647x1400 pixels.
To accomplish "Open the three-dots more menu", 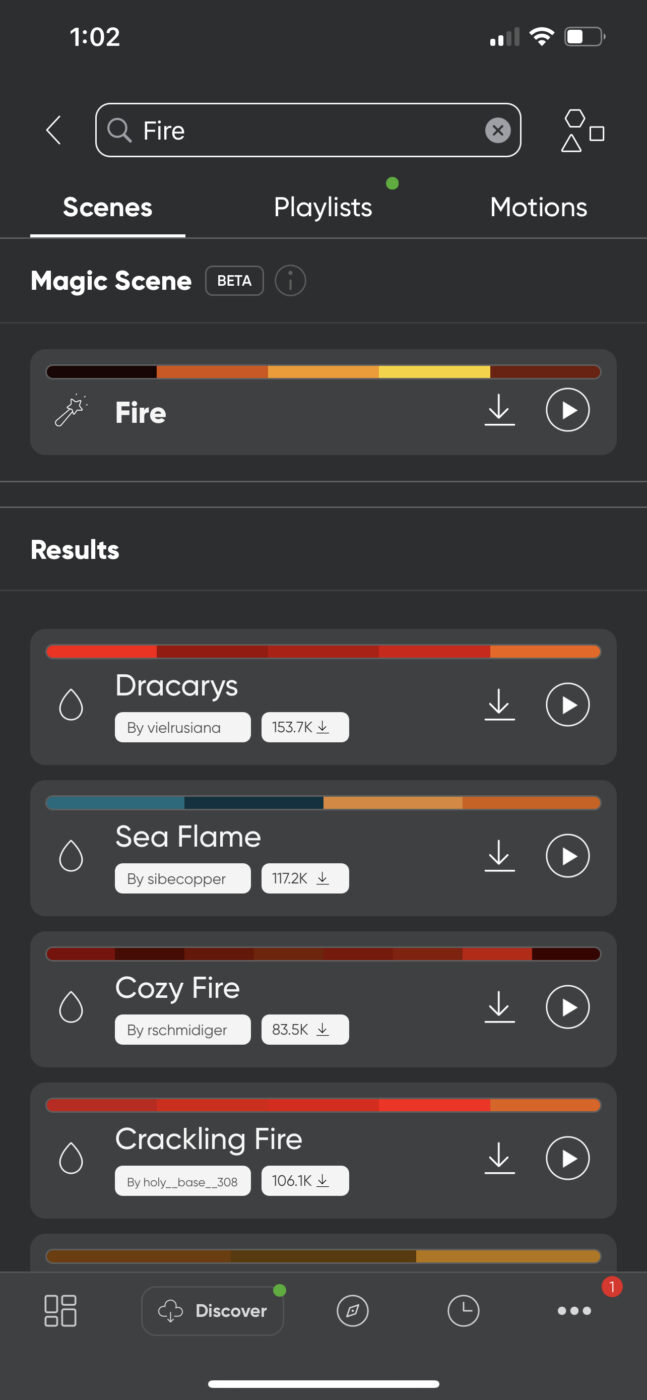I will pyautogui.click(x=574, y=1311).
